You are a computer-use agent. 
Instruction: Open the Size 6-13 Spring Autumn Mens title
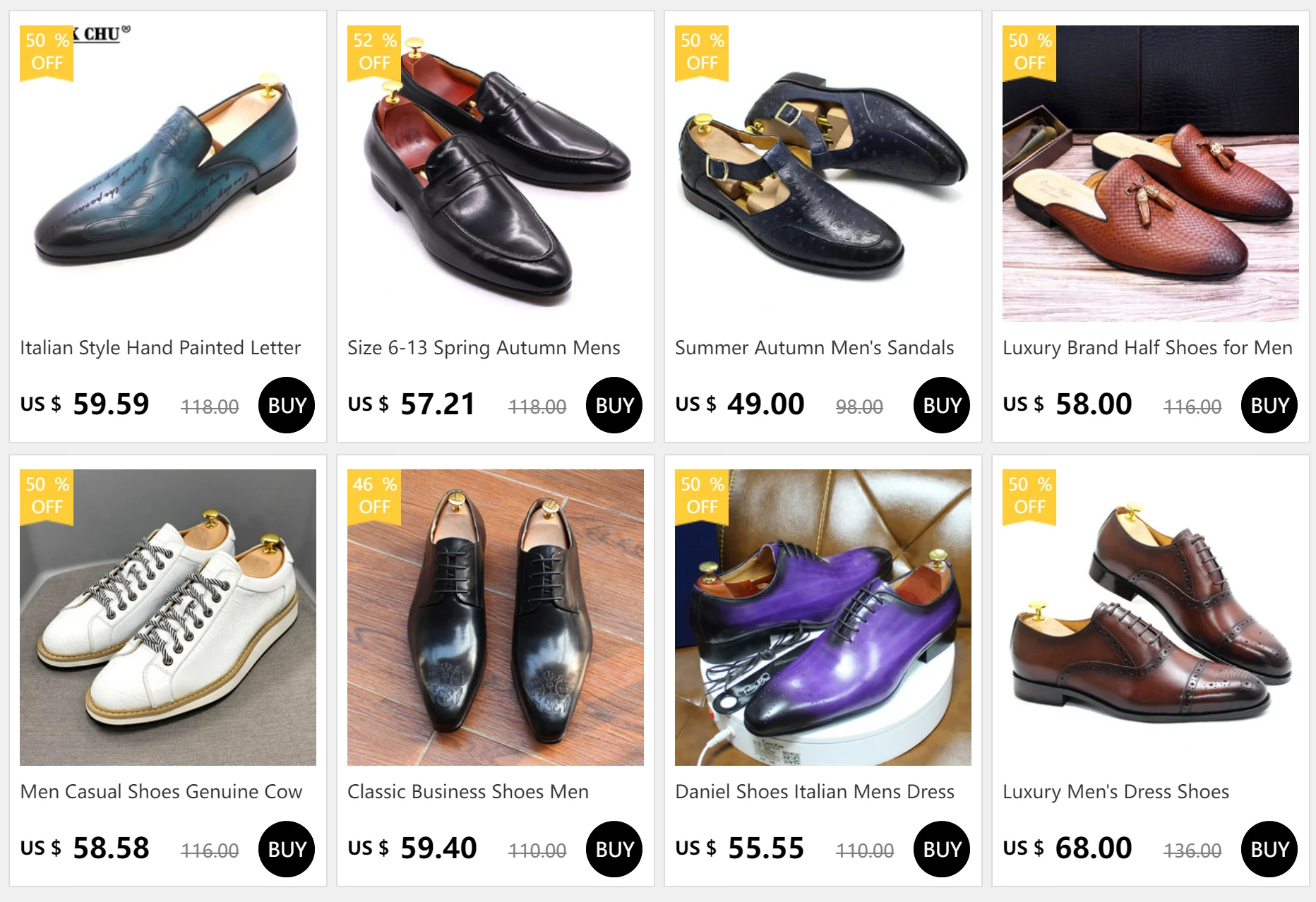pos(484,348)
